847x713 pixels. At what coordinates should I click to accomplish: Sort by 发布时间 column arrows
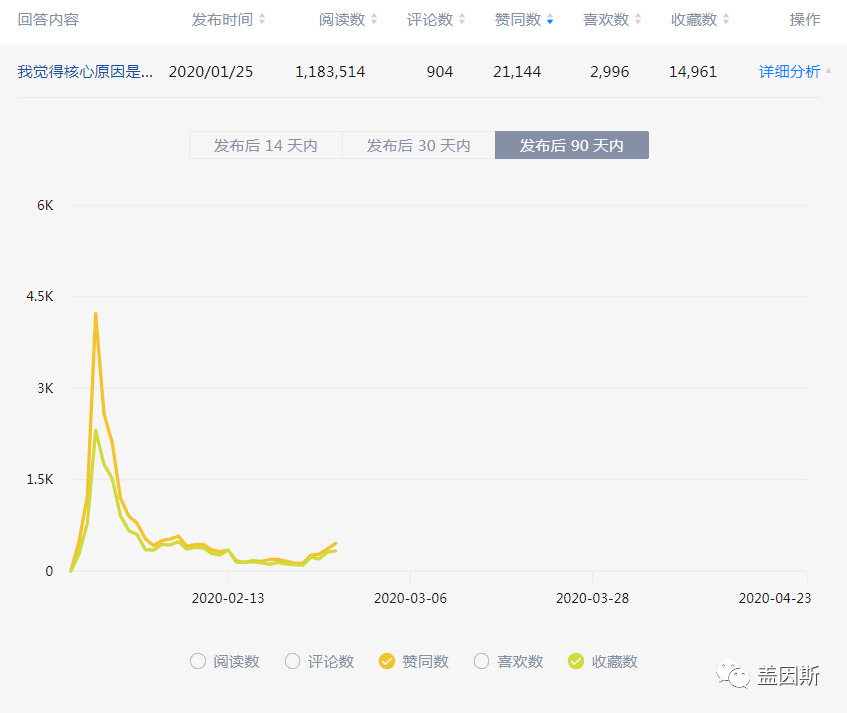click(262, 19)
